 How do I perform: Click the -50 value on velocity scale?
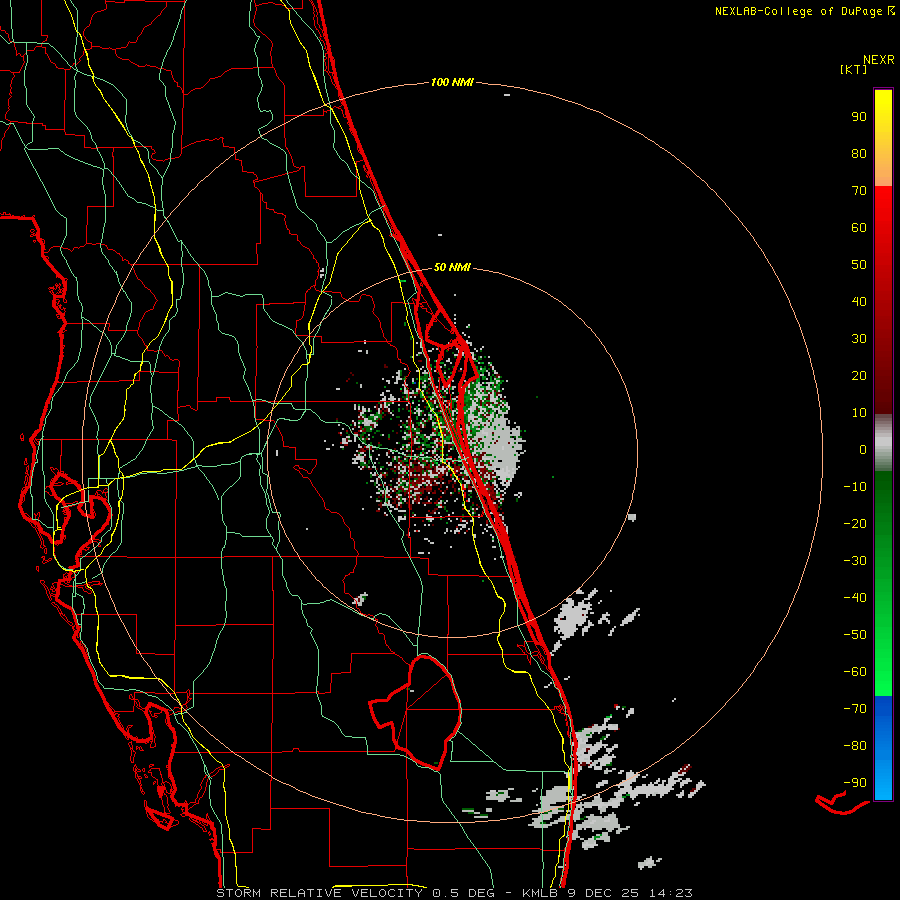click(x=855, y=635)
